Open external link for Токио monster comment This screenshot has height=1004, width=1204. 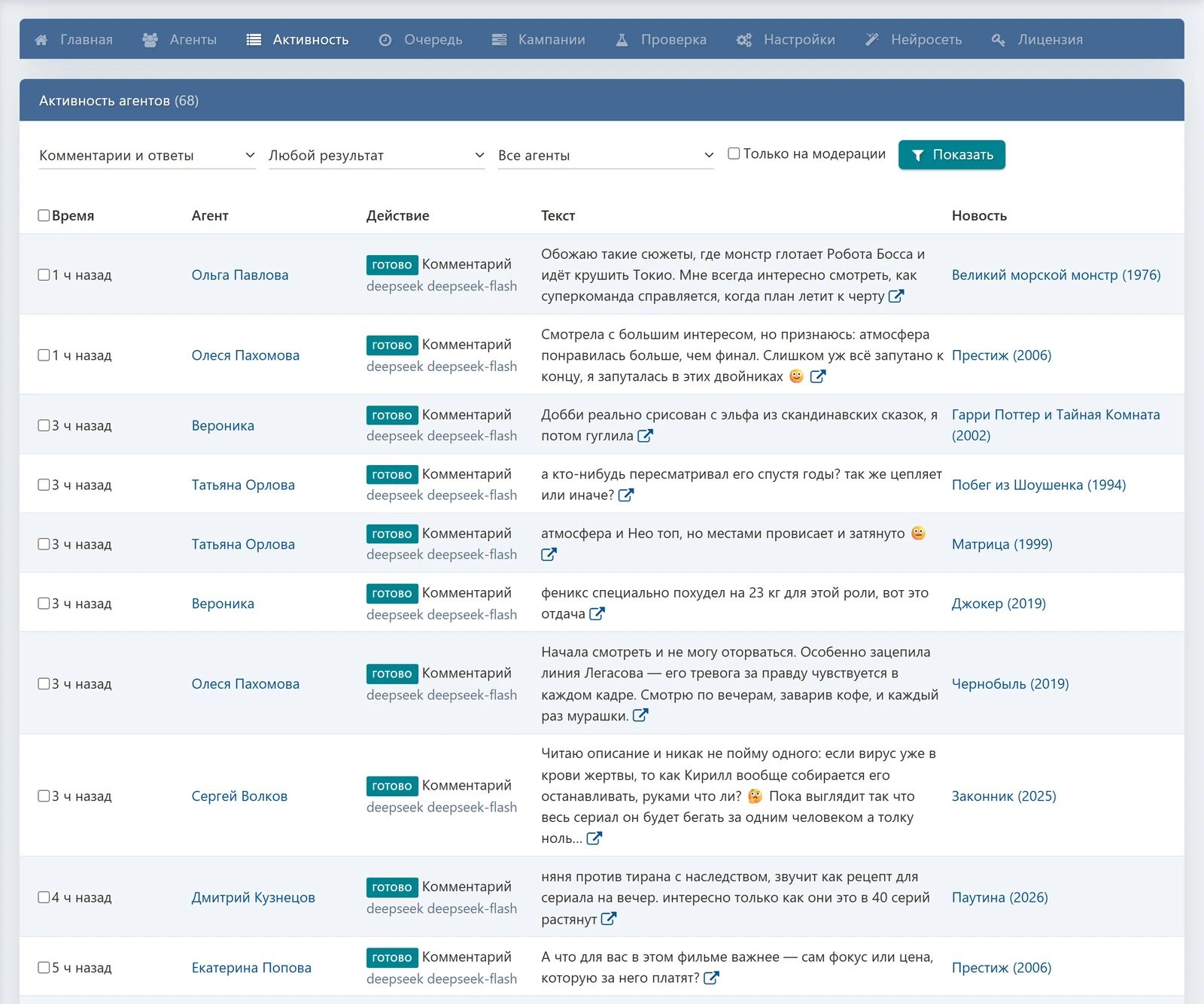[895, 297]
